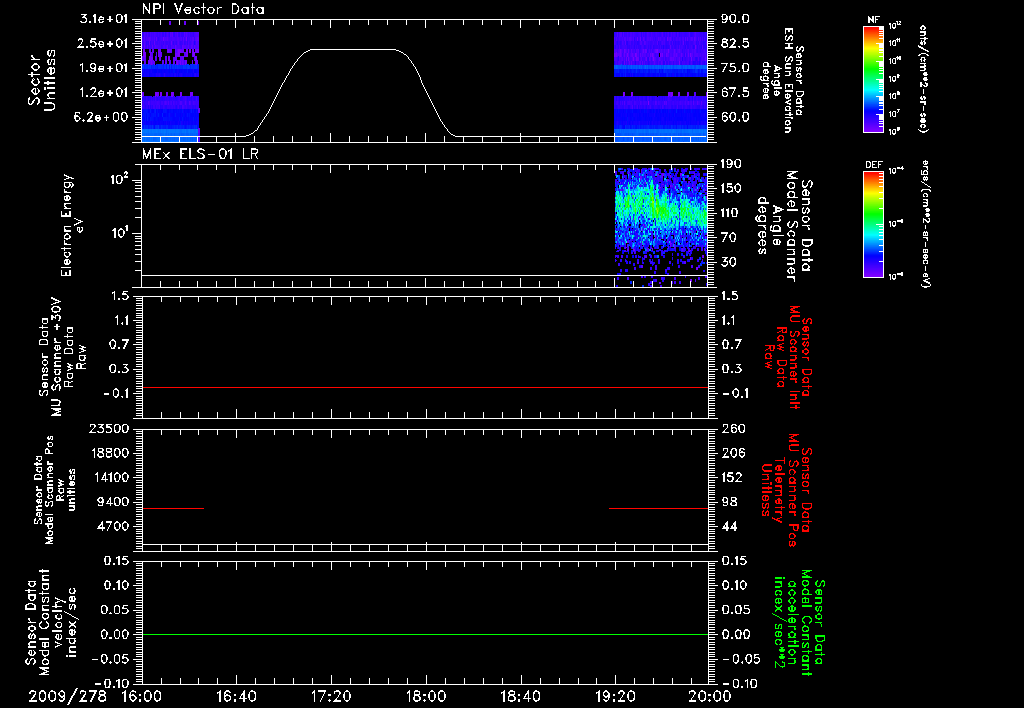Click the '98' telemetry tick value
This screenshot has height=708, width=1024.
(729, 502)
